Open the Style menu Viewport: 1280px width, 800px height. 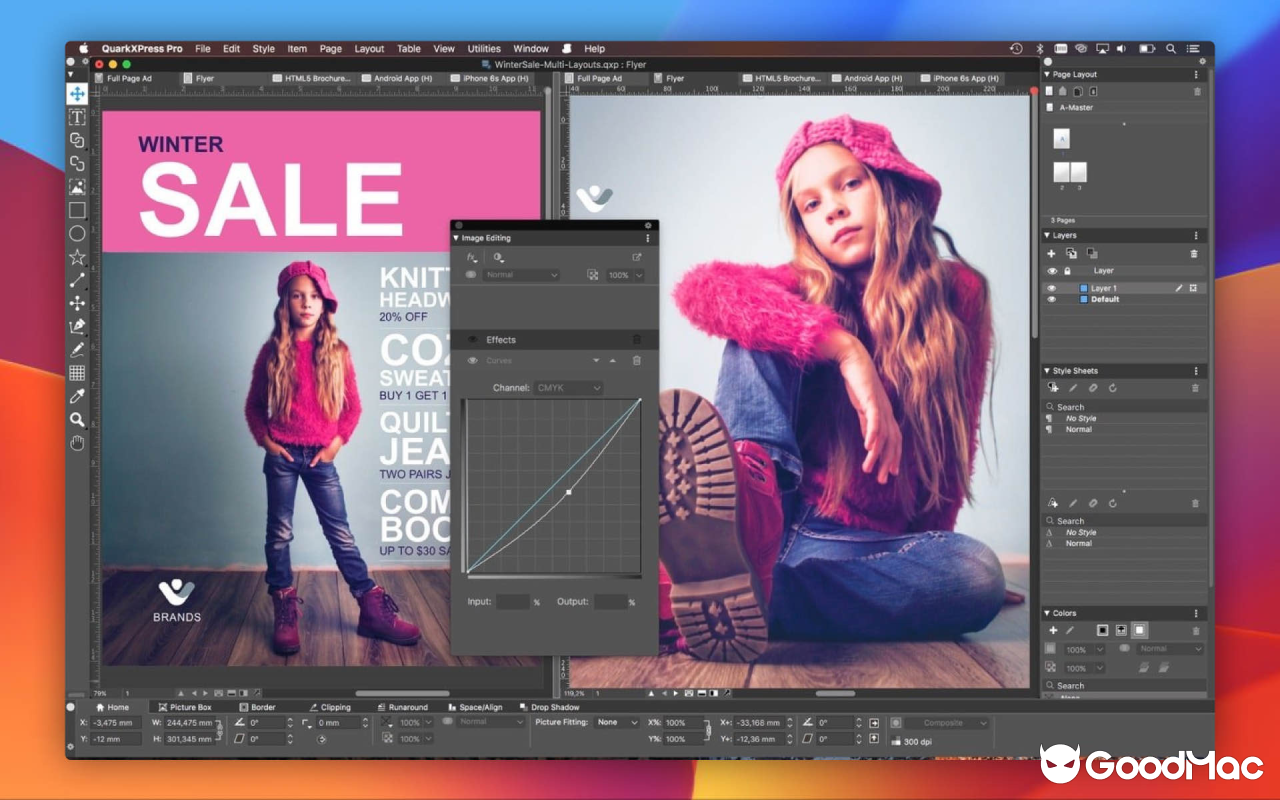tap(263, 48)
